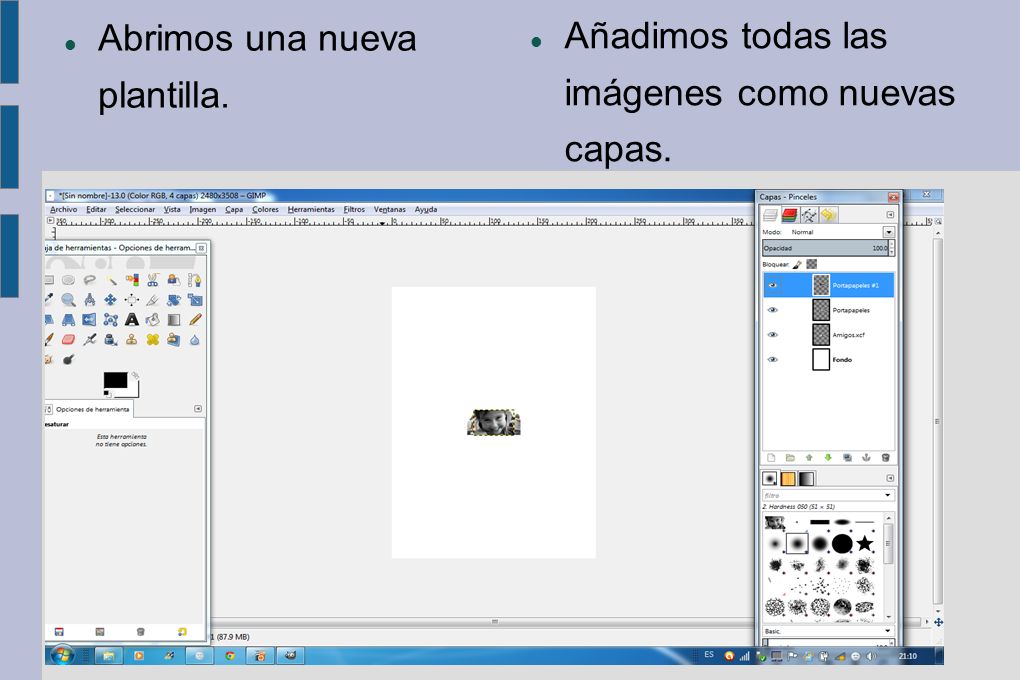Image resolution: width=1020 pixels, height=680 pixels.
Task: Open the Archivo menu
Action: pos(64,210)
